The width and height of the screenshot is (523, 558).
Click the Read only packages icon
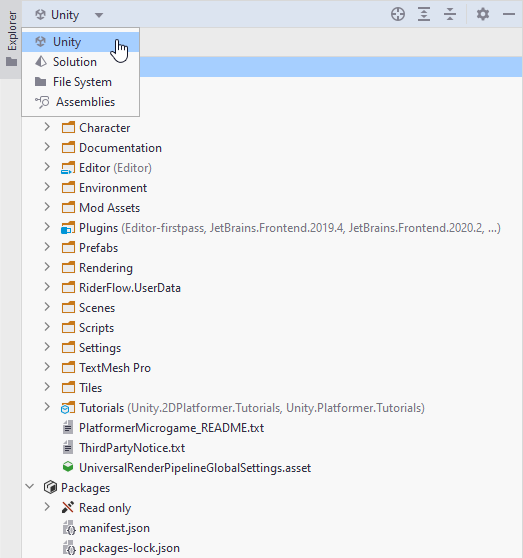coord(68,508)
